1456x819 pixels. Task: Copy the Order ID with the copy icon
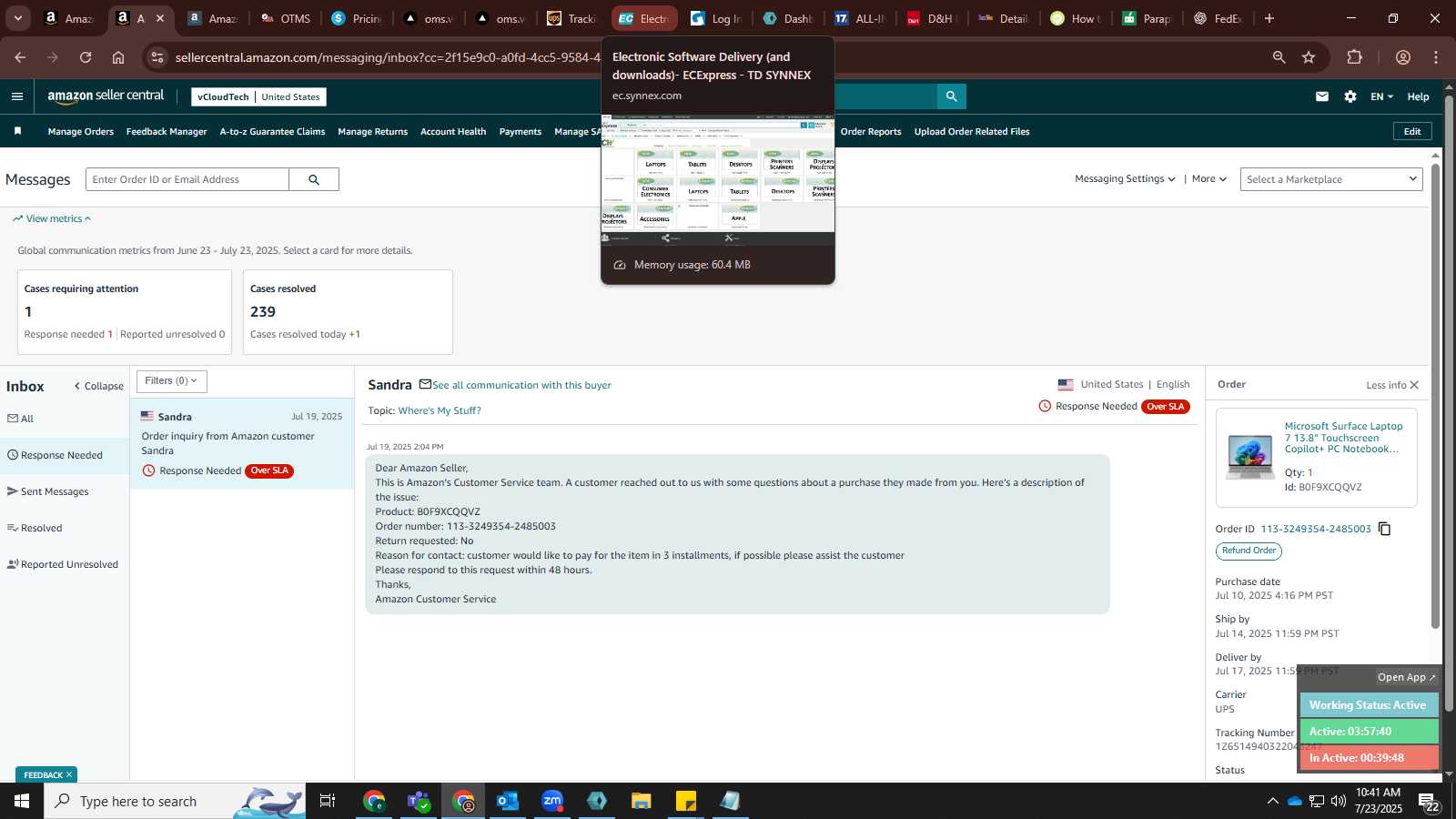(1384, 529)
